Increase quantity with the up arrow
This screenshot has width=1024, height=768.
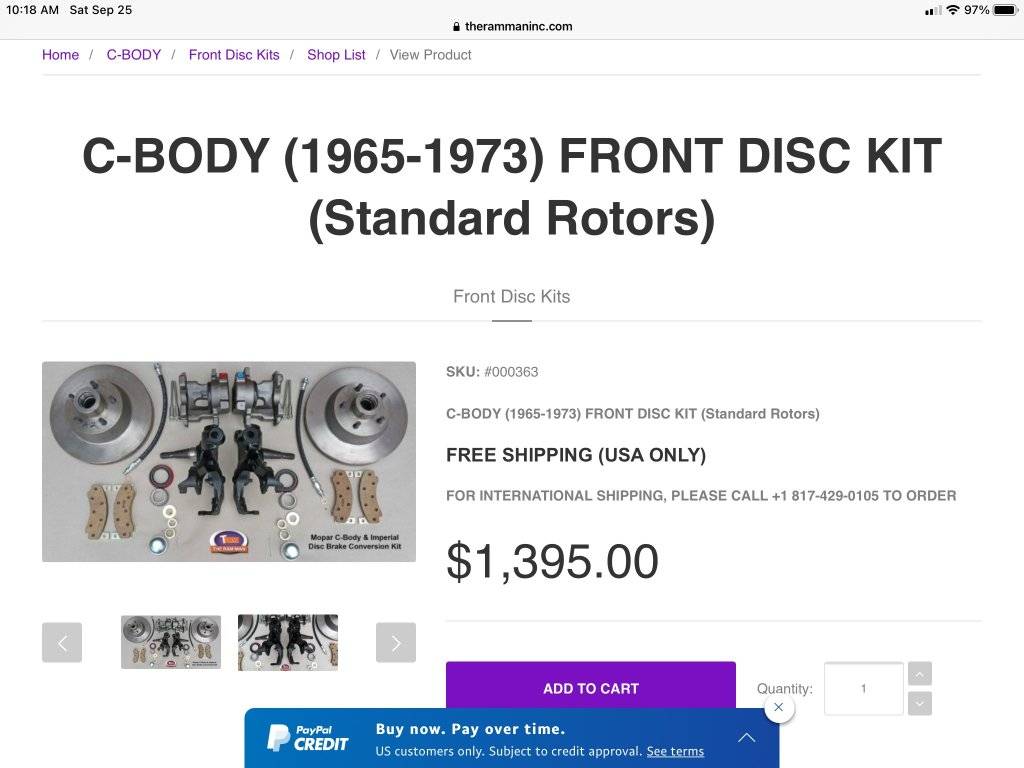[x=920, y=674]
